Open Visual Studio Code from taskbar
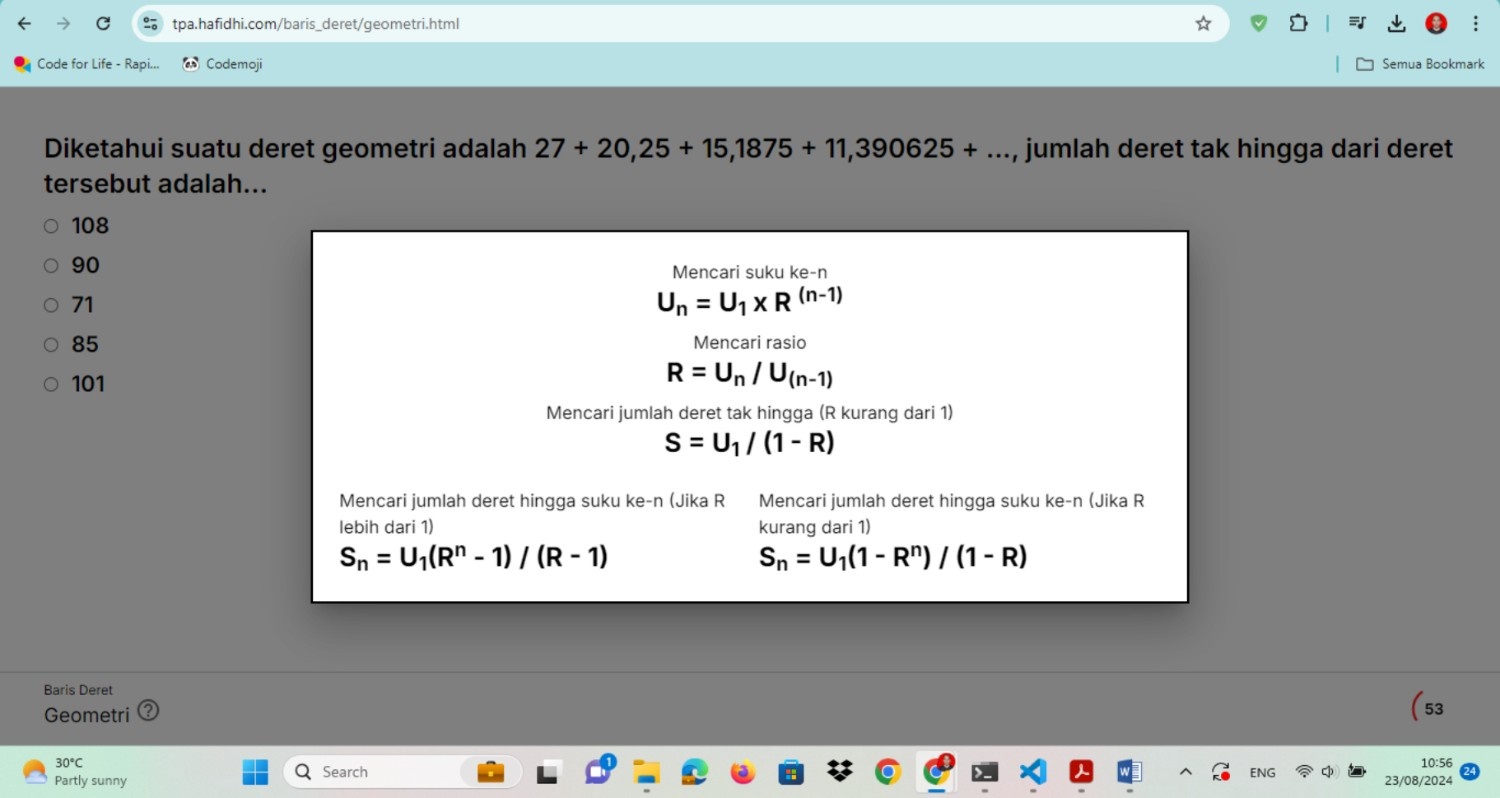 (x=1033, y=772)
